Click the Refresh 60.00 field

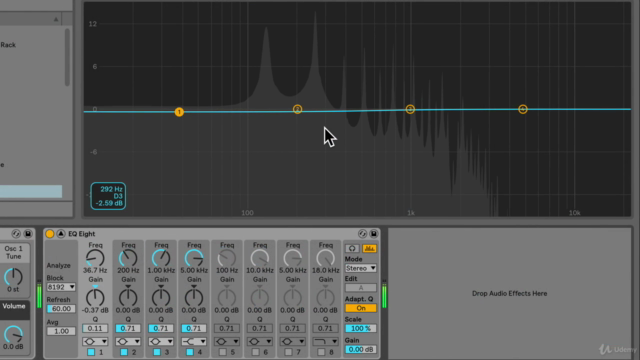[x=61, y=309]
